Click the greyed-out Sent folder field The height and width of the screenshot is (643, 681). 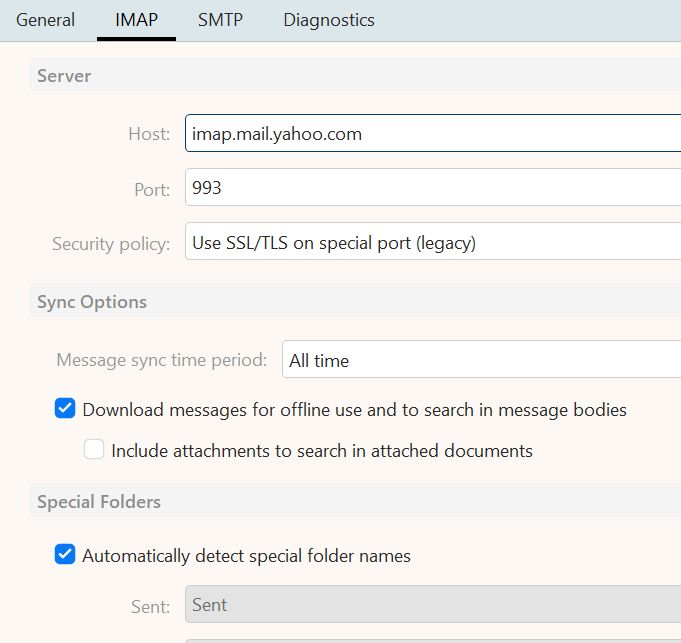[x=432, y=605]
